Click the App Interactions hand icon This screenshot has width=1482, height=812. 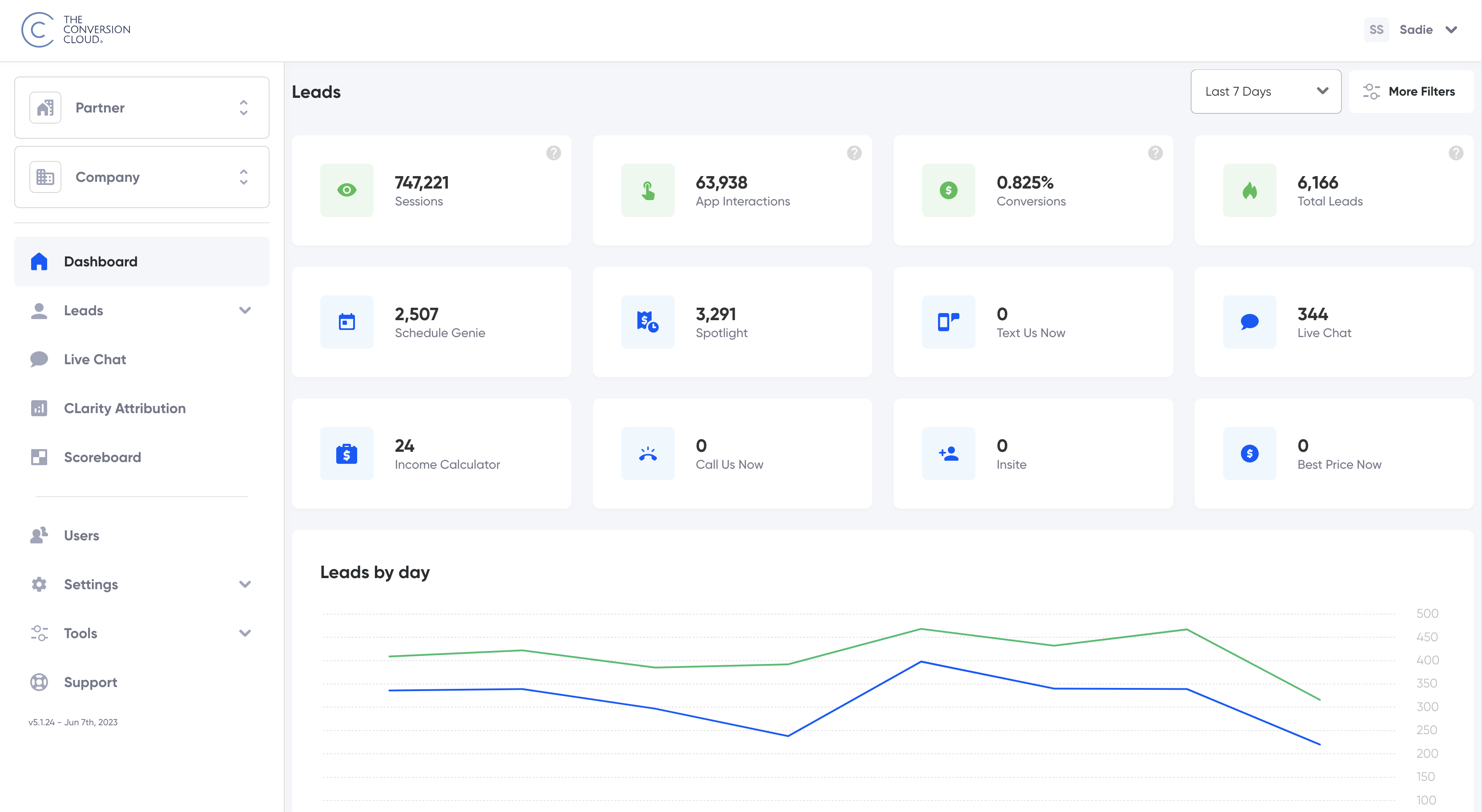coord(647,190)
